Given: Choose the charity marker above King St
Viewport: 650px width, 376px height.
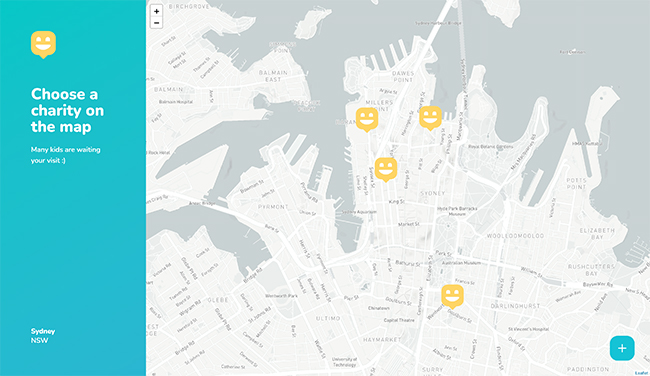Looking at the screenshot, I should coord(386,169).
